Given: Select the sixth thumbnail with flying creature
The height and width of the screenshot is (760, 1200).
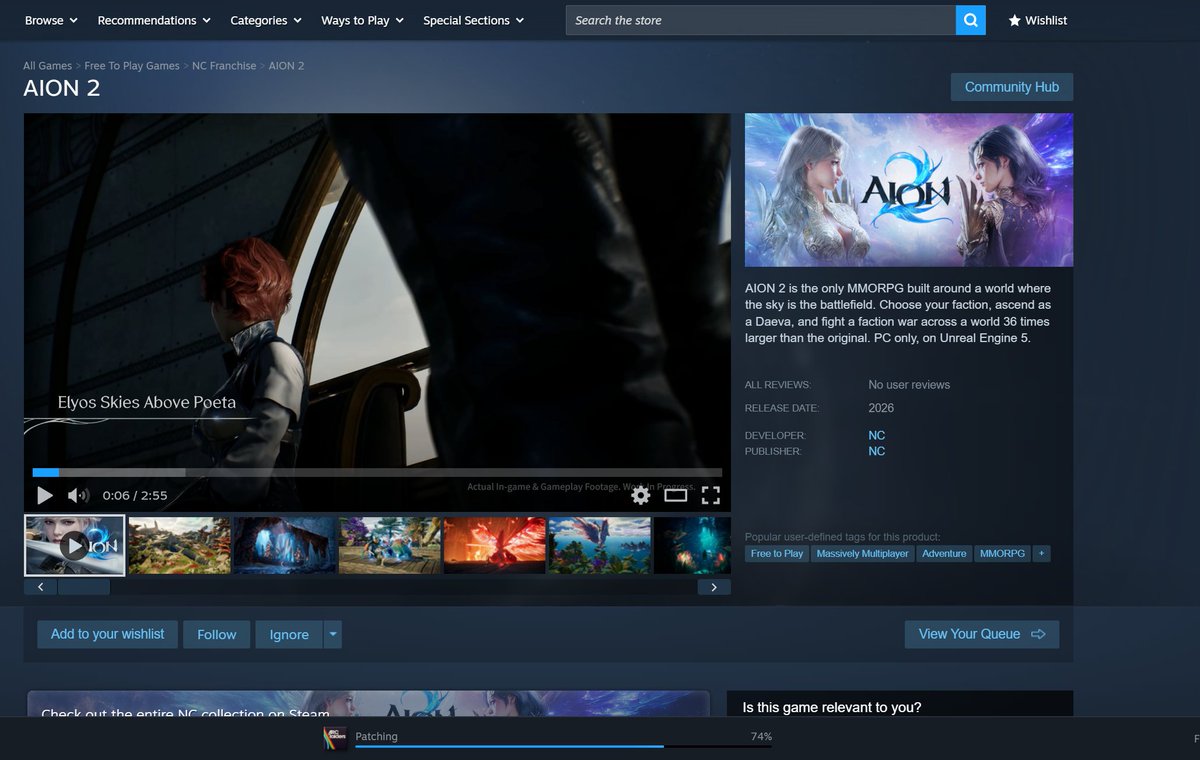Looking at the screenshot, I should 600,545.
